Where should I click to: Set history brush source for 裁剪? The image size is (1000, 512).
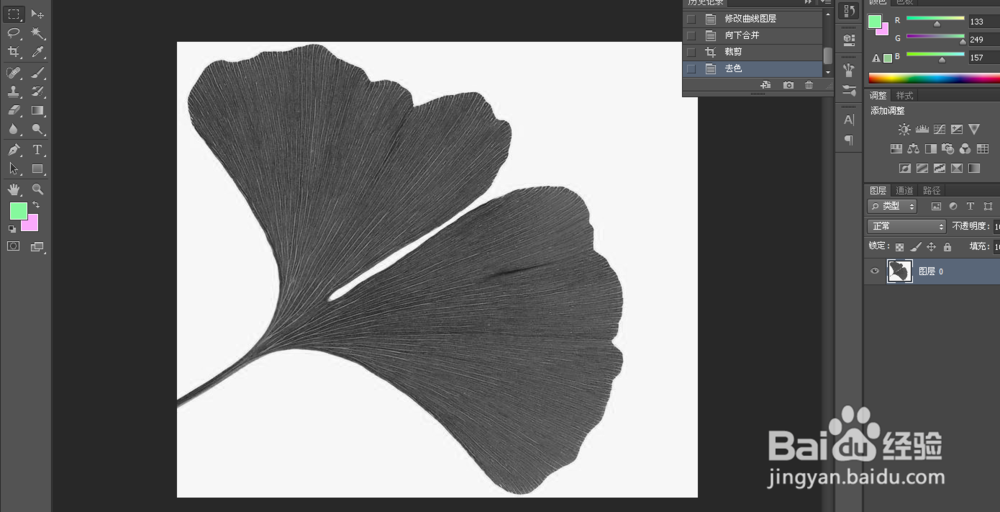691,52
